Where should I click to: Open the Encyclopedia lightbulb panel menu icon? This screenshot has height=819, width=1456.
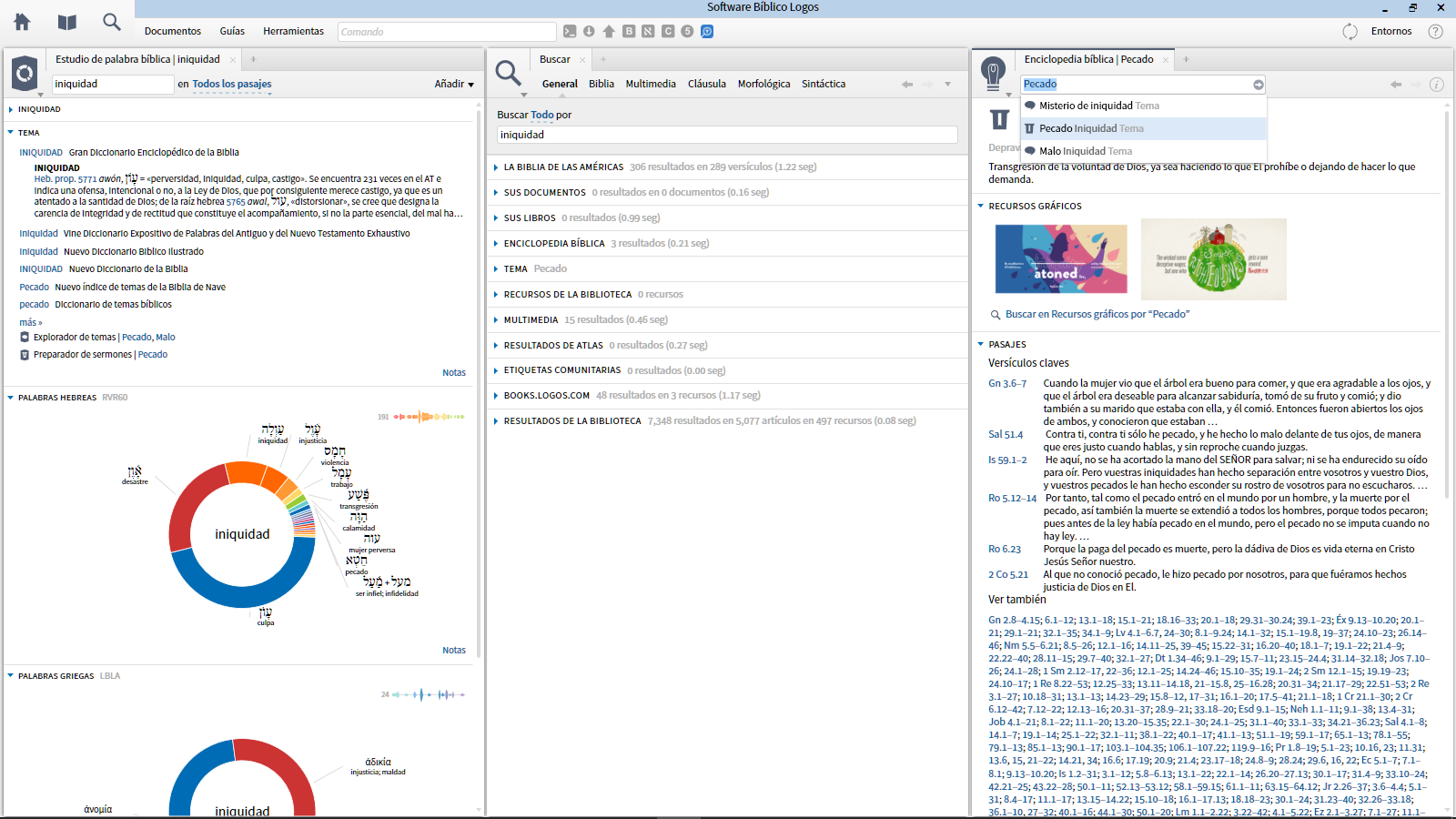coord(993,73)
